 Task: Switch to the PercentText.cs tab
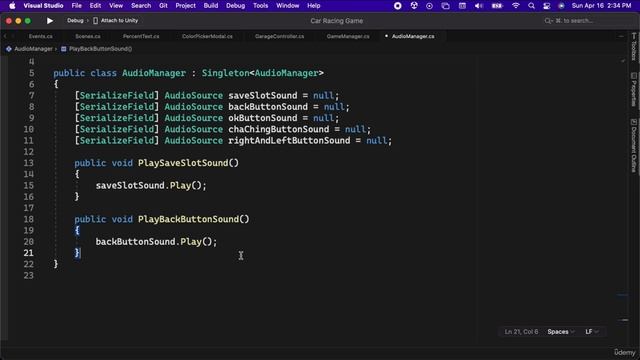(x=141, y=36)
